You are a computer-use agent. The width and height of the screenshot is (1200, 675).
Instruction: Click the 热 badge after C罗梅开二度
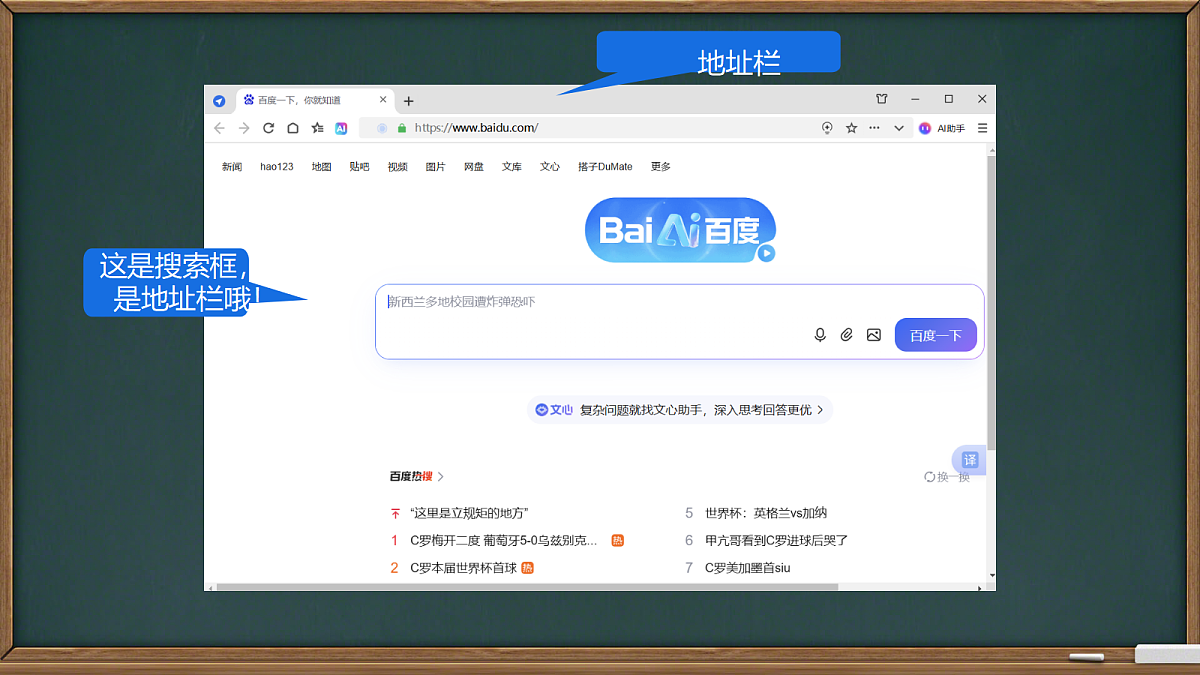618,540
